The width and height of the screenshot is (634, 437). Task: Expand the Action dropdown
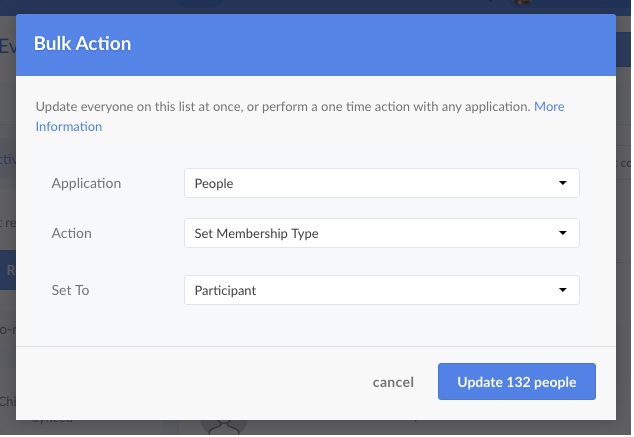(x=381, y=234)
